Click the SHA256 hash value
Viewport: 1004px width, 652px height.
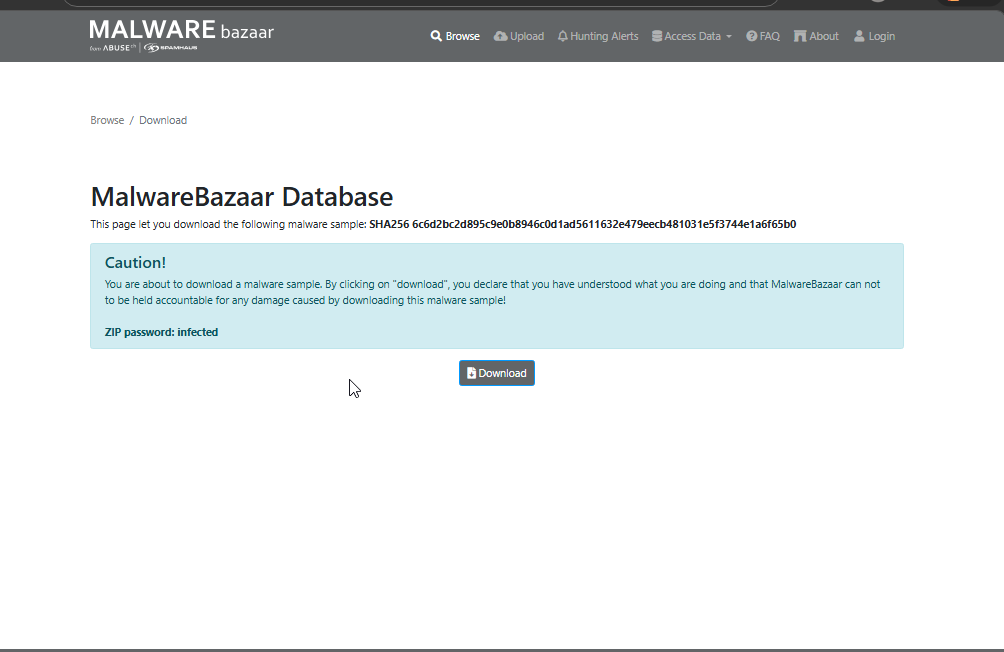click(x=604, y=224)
